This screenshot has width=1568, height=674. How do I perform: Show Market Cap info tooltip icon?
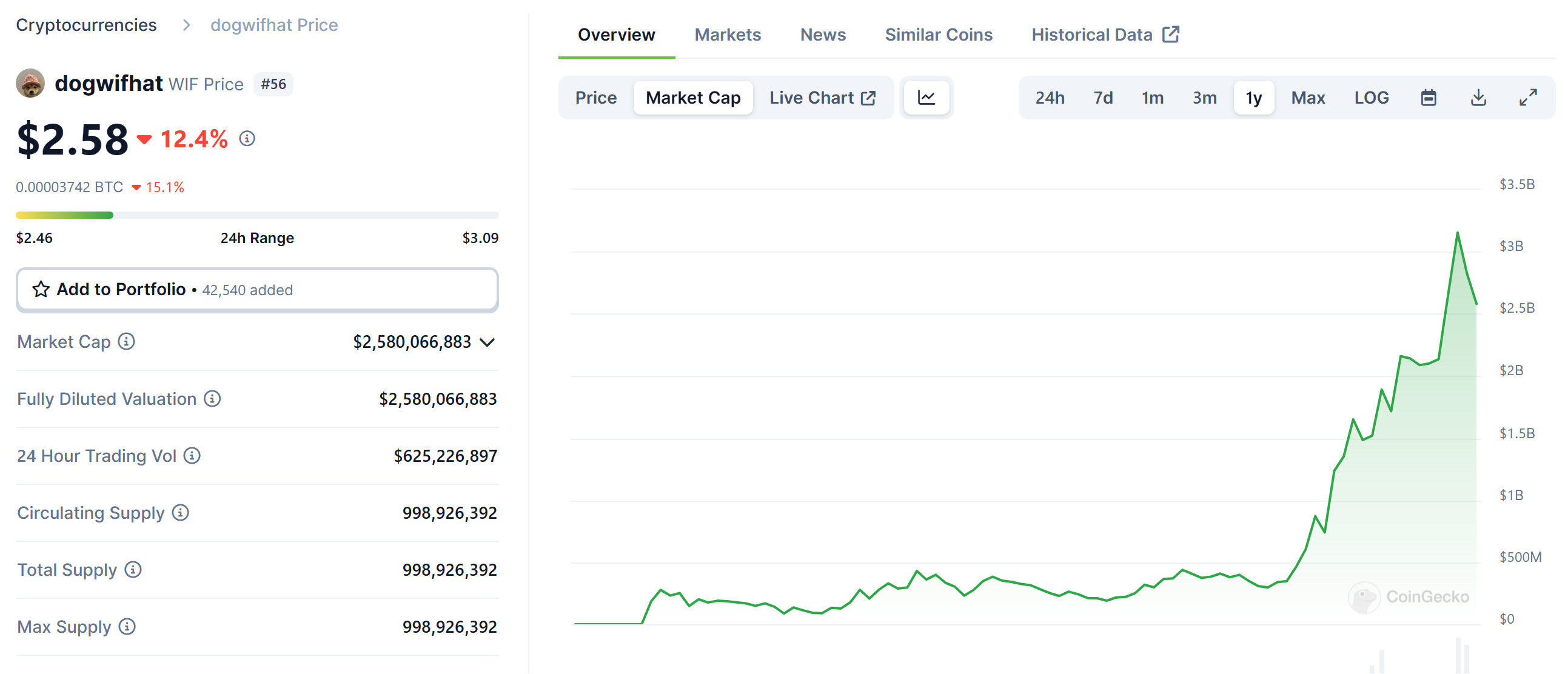tap(127, 342)
